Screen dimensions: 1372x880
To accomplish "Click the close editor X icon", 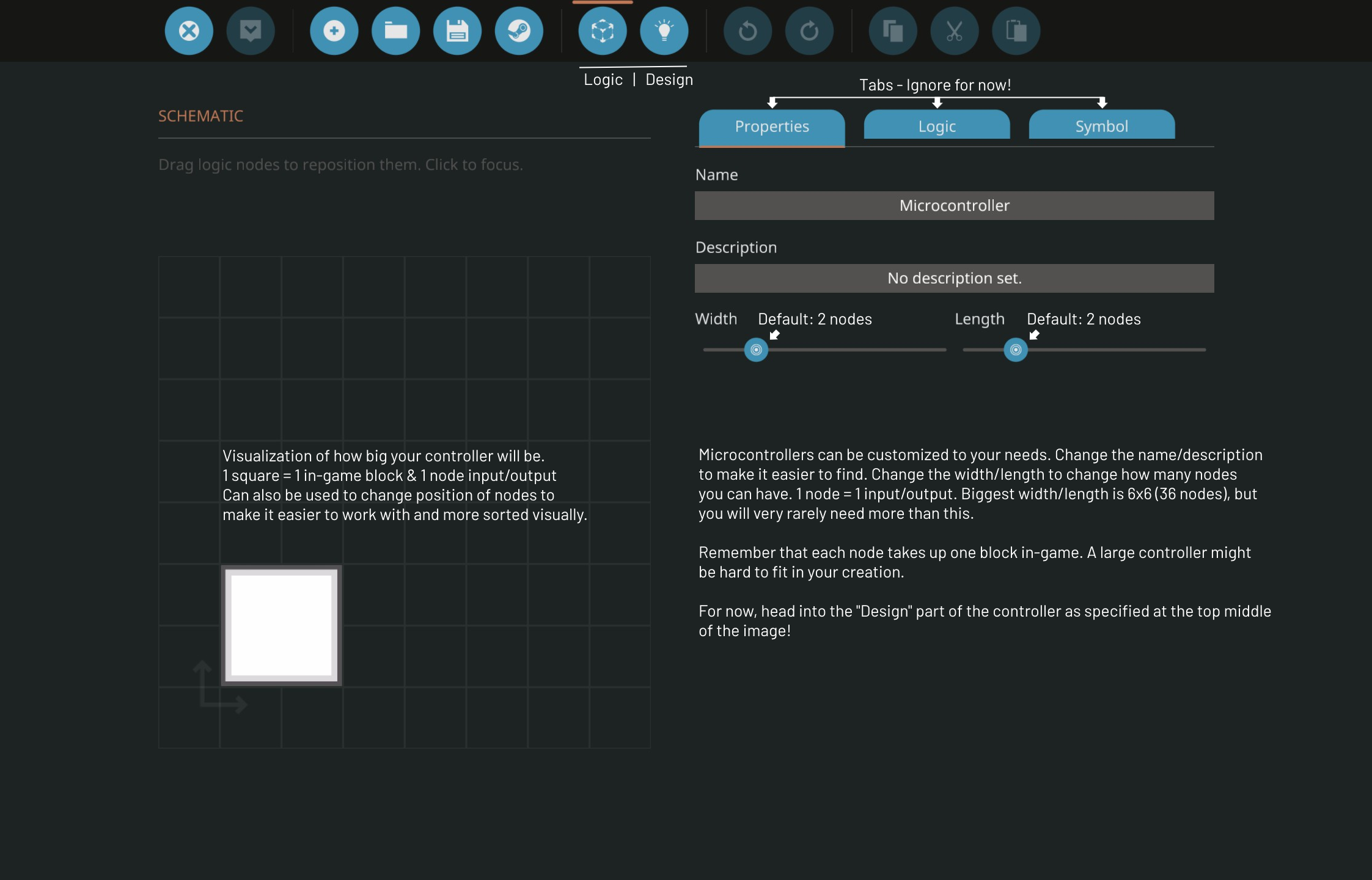I will click(189, 31).
